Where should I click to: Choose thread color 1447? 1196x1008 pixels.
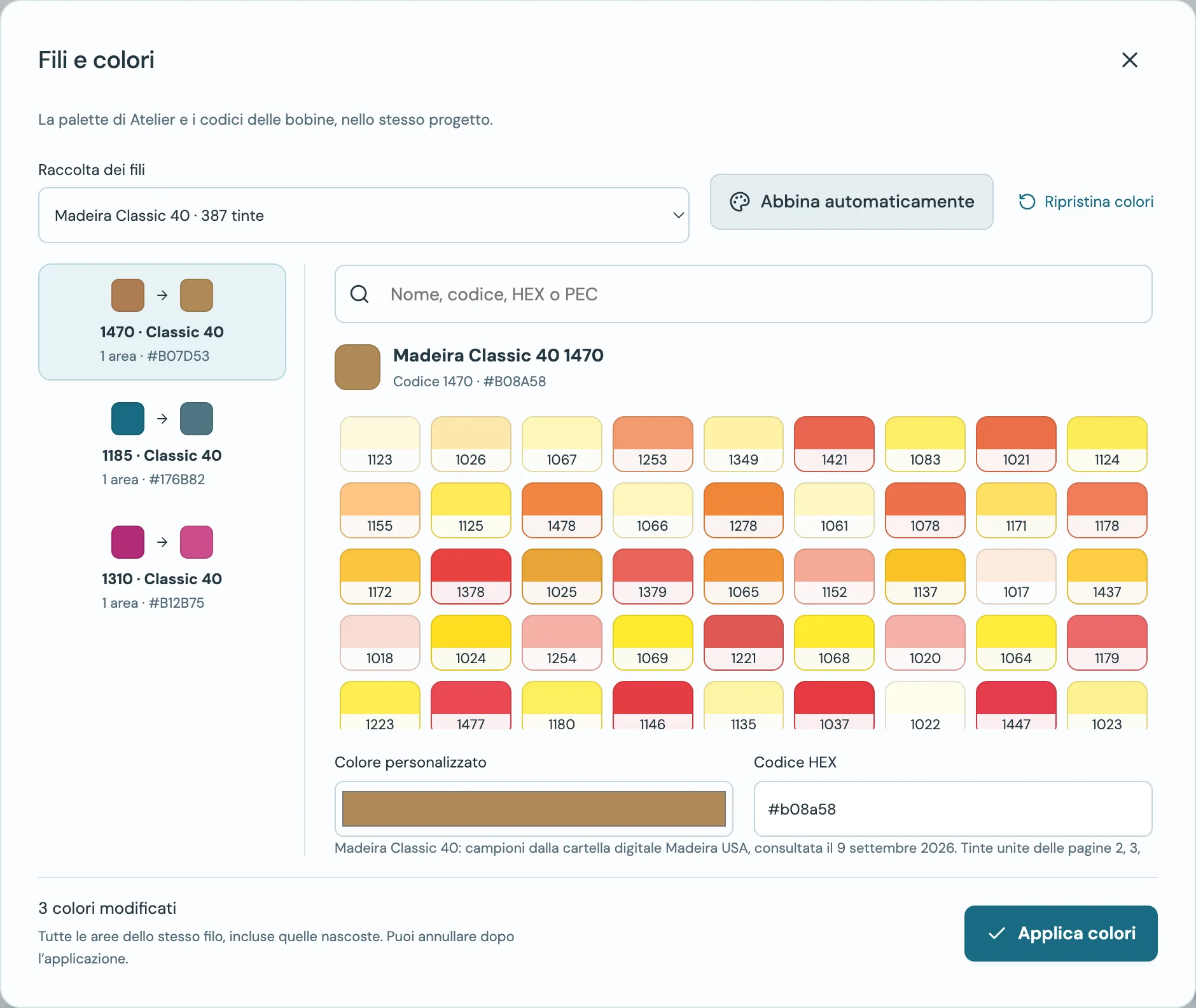(1016, 706)
